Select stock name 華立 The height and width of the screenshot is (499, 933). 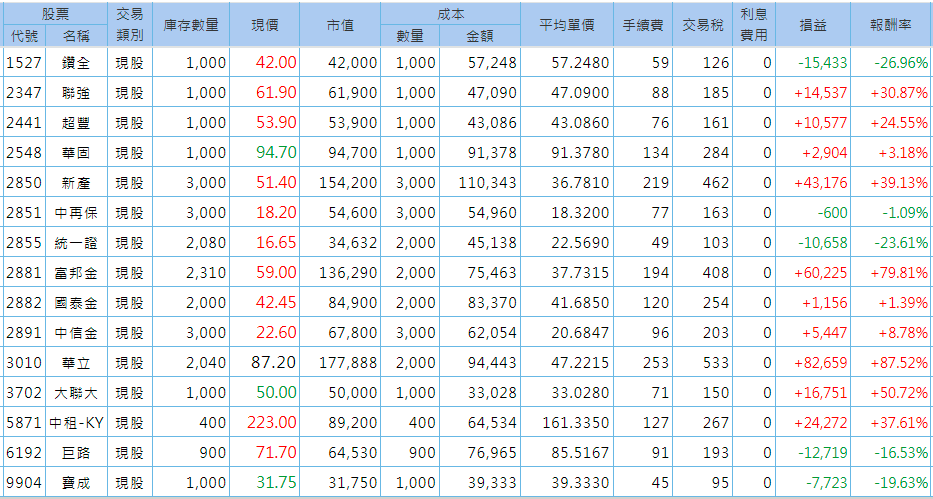coord(76,363)
